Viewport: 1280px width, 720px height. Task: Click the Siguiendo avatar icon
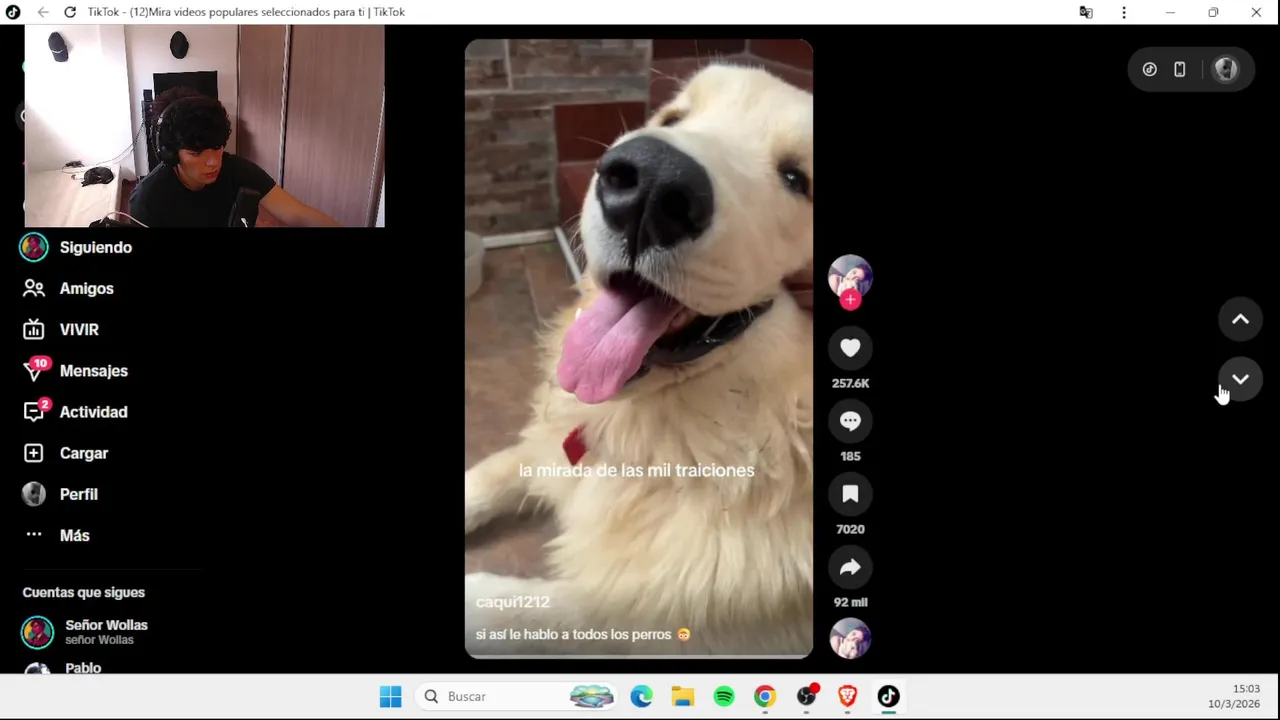[34, 247]
